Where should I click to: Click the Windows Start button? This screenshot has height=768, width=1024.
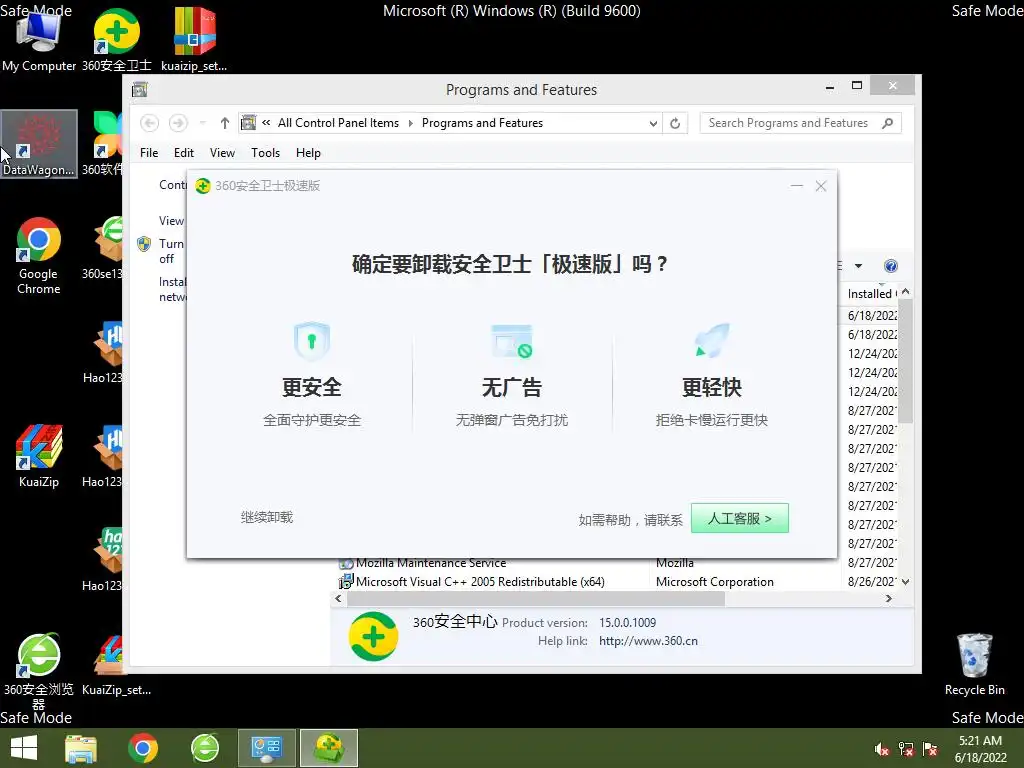24,748
